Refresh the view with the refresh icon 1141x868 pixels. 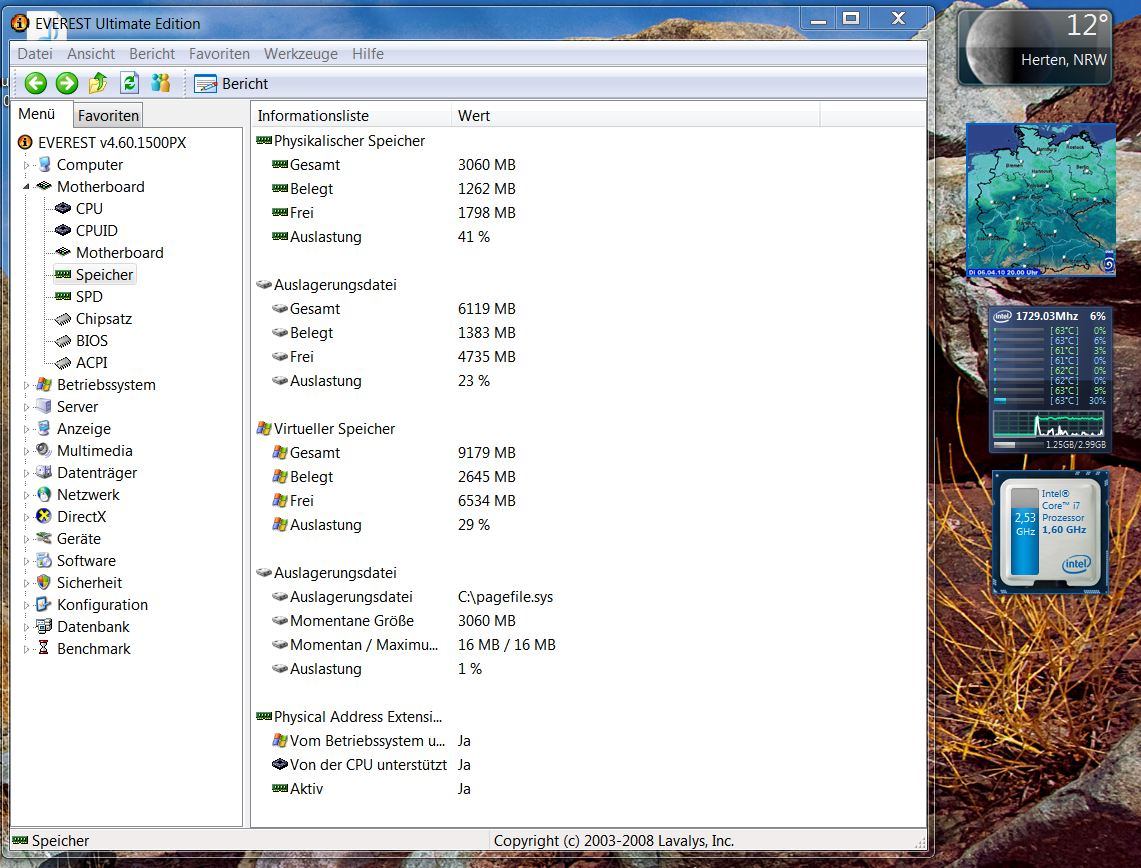130,83
